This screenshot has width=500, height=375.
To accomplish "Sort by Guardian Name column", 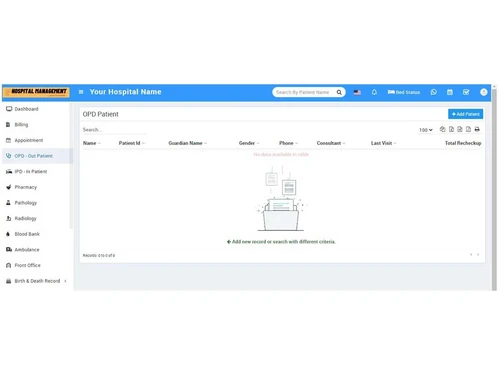I will [188, 143].
